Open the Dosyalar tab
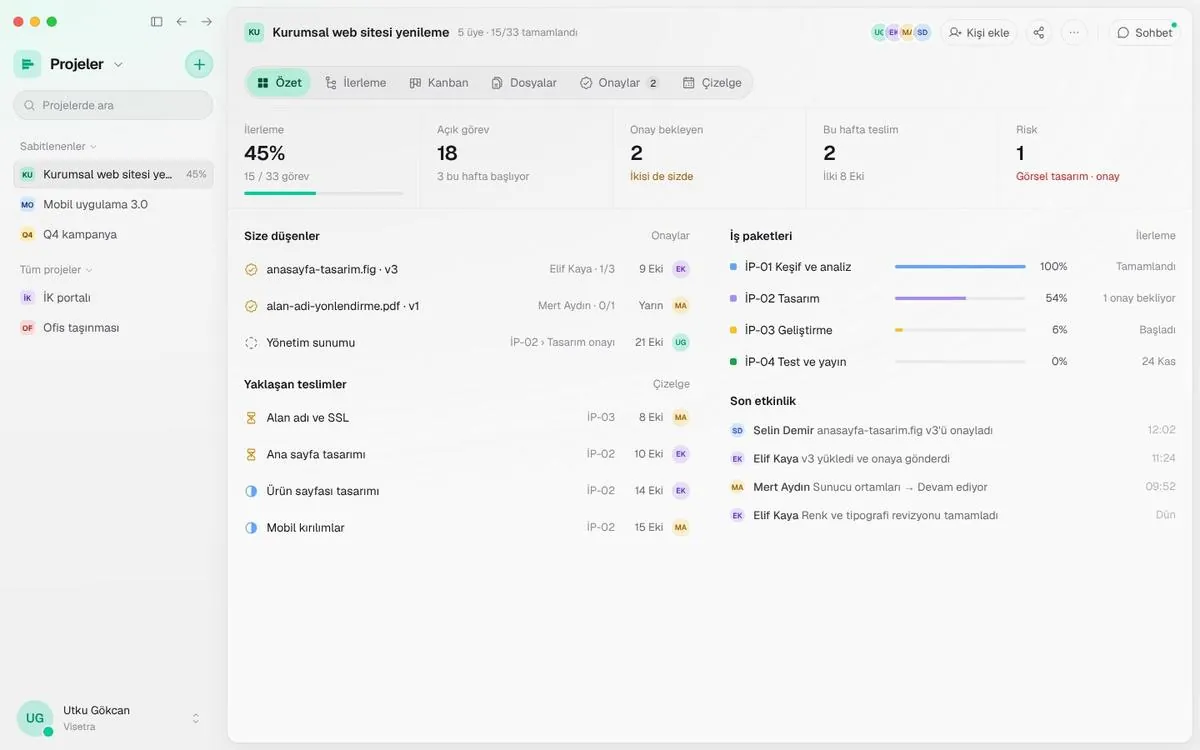The height and width of the screenshot is (750, 1200). point(524,83)
